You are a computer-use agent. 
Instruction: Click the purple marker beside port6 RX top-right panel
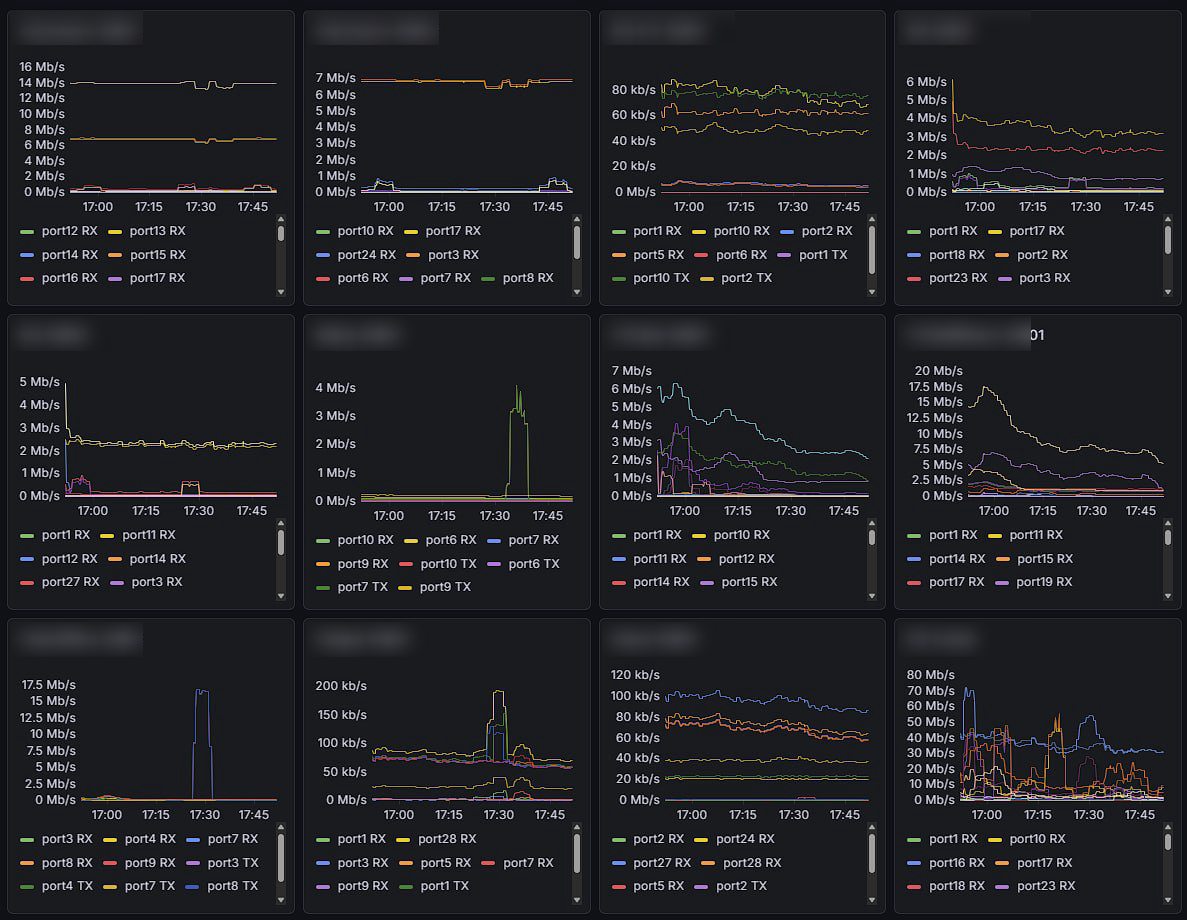pyautogui.click(x=783, y=255)
